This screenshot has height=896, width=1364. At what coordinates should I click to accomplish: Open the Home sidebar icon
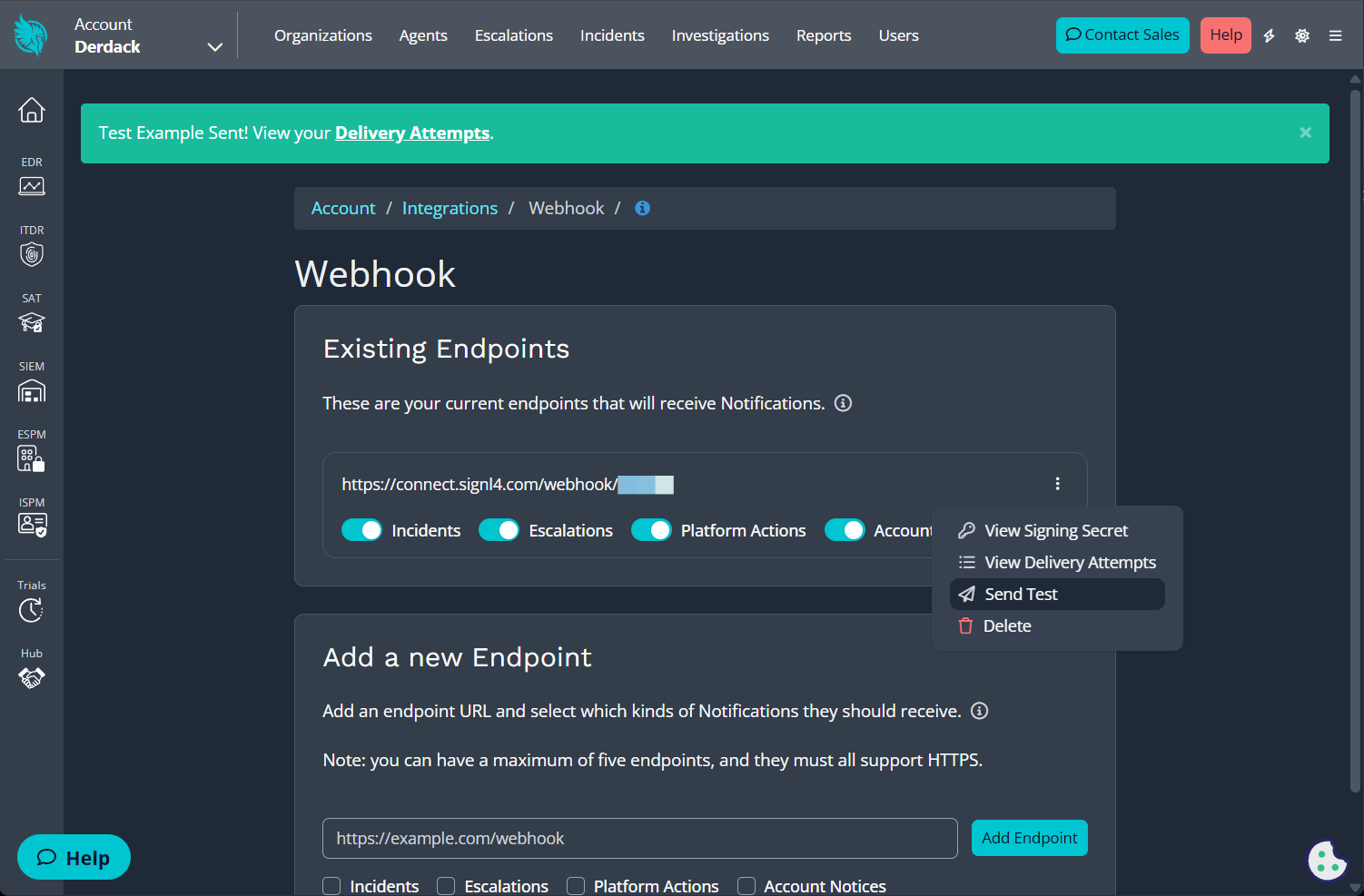click(x=32, y=110)
